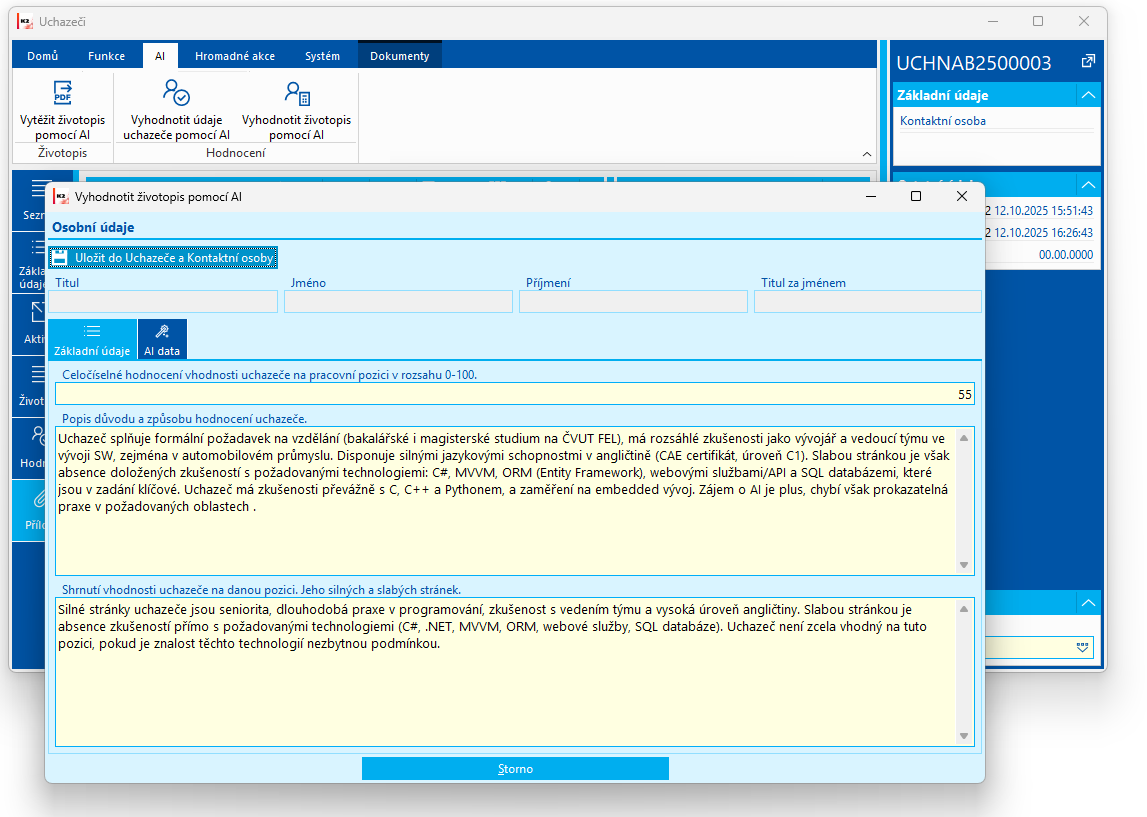Click the empty date value 00.00.0000
This screenshot has height=817, width=1147.
tap(1066, 255)
